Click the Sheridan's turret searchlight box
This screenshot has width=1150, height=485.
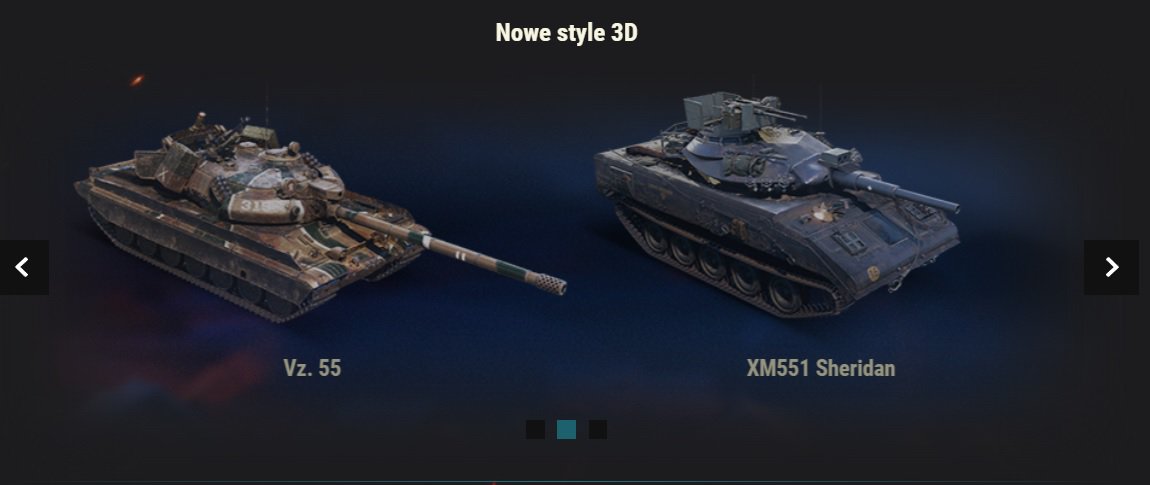pyautogui.click(x=834, y=158)
